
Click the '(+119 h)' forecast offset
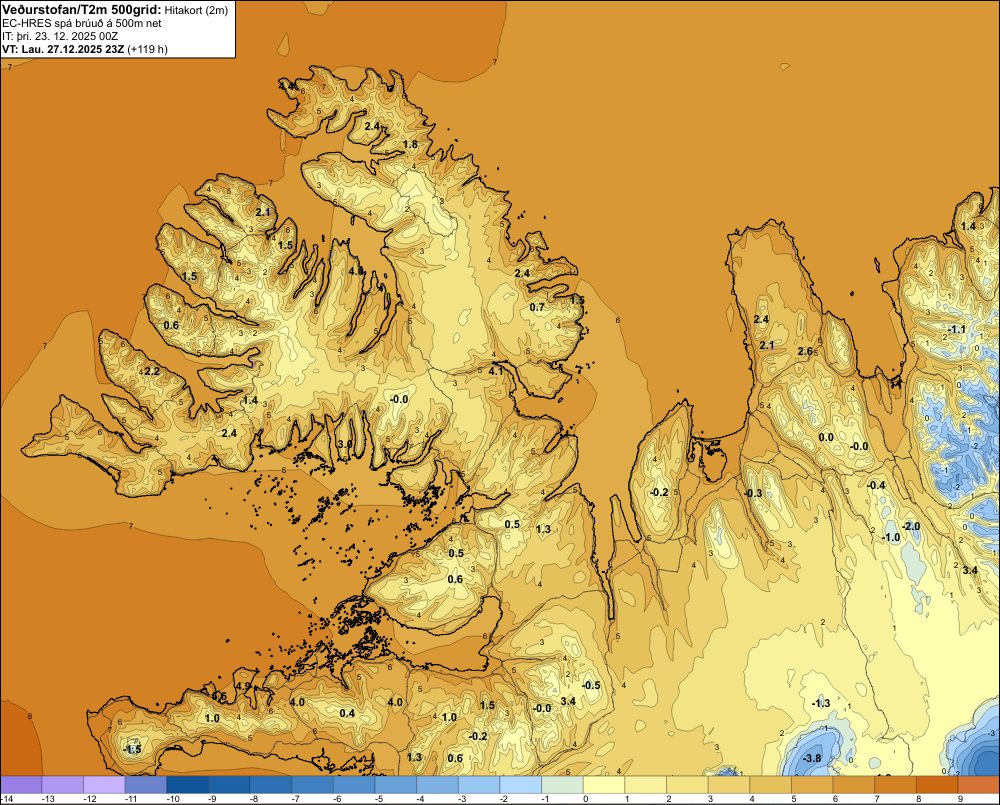[x=147, y=49]
